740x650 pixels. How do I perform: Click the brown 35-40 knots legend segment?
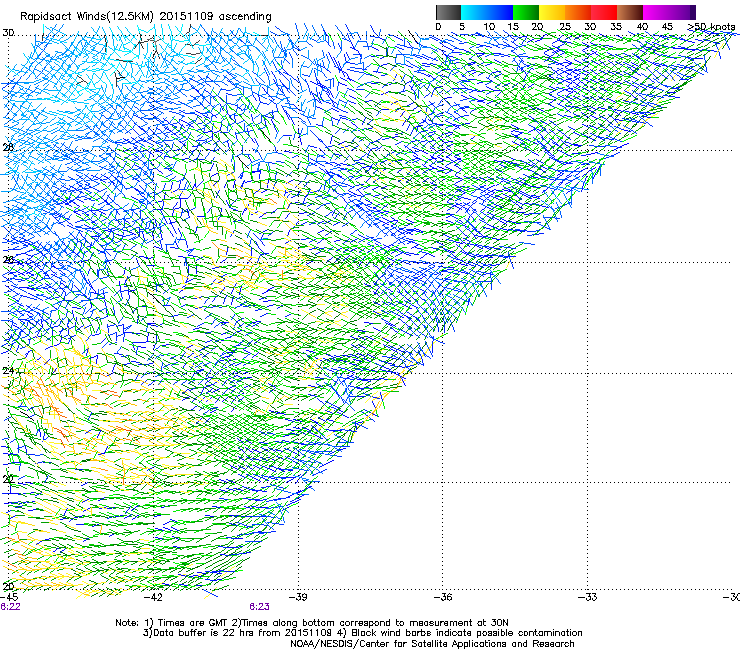click(630, 12)
